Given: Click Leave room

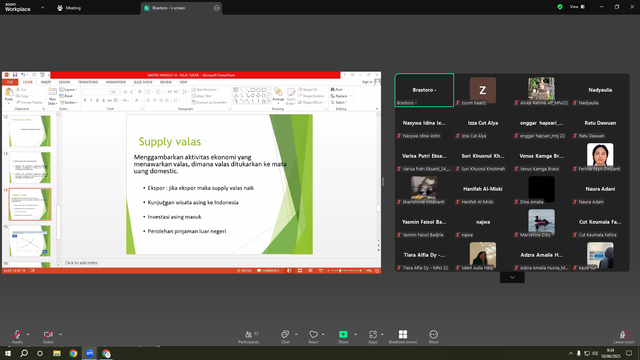Looking at the screenshot, I should pos(623,337).
